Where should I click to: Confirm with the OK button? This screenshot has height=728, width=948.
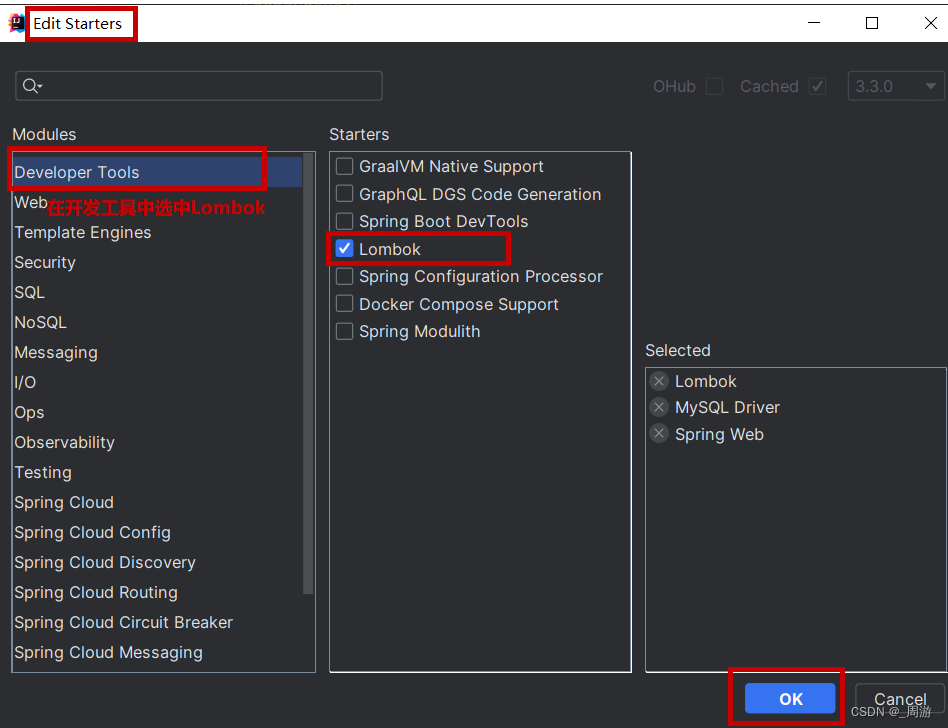pos(790,699)
